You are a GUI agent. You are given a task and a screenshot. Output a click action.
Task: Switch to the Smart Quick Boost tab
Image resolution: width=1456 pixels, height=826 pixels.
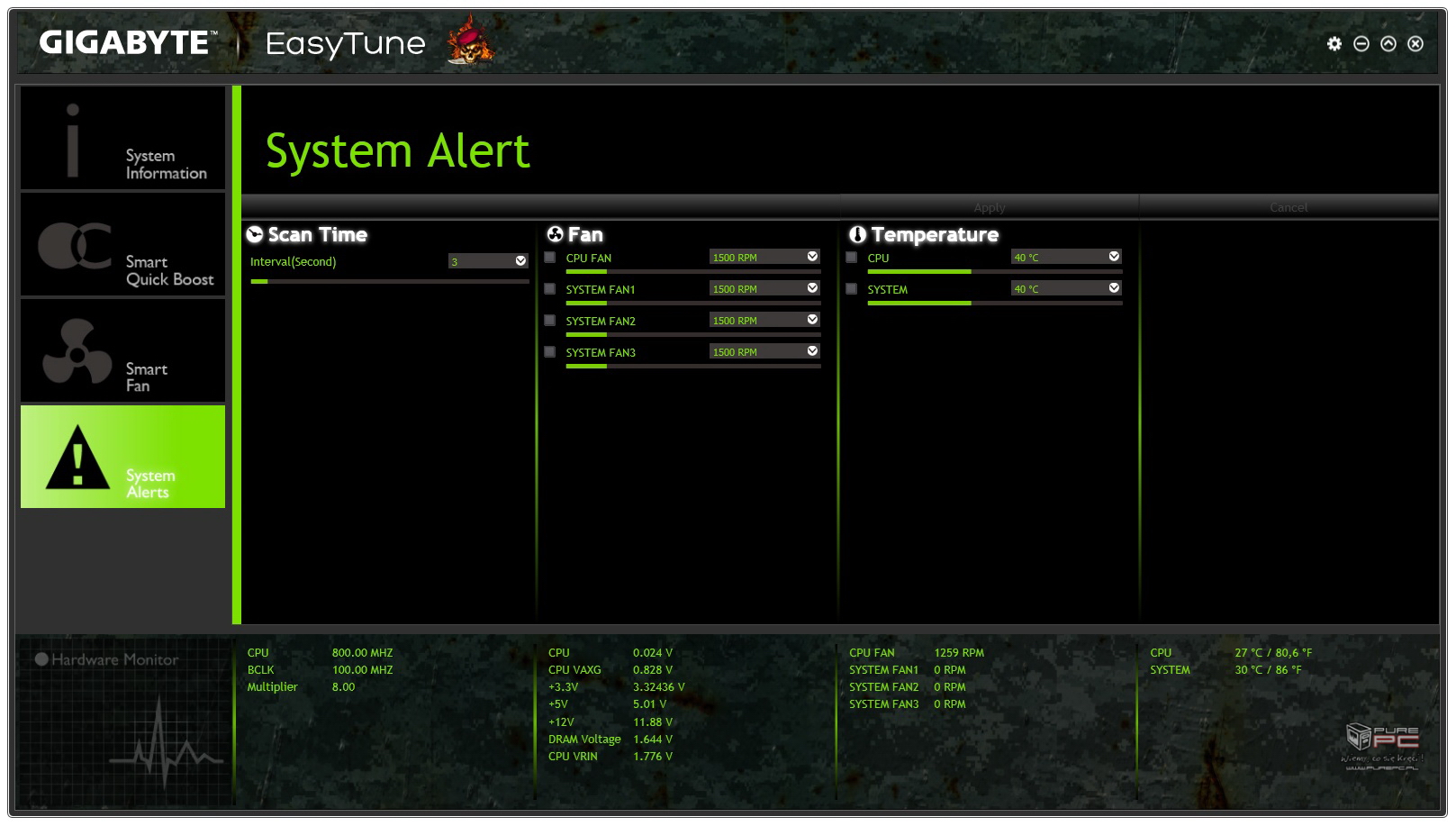122,245
